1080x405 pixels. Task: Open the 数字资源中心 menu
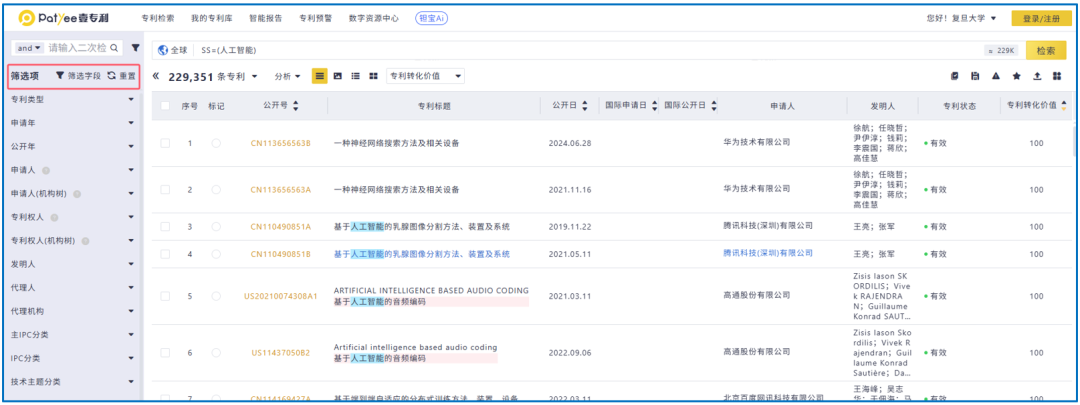click(374, 19)
